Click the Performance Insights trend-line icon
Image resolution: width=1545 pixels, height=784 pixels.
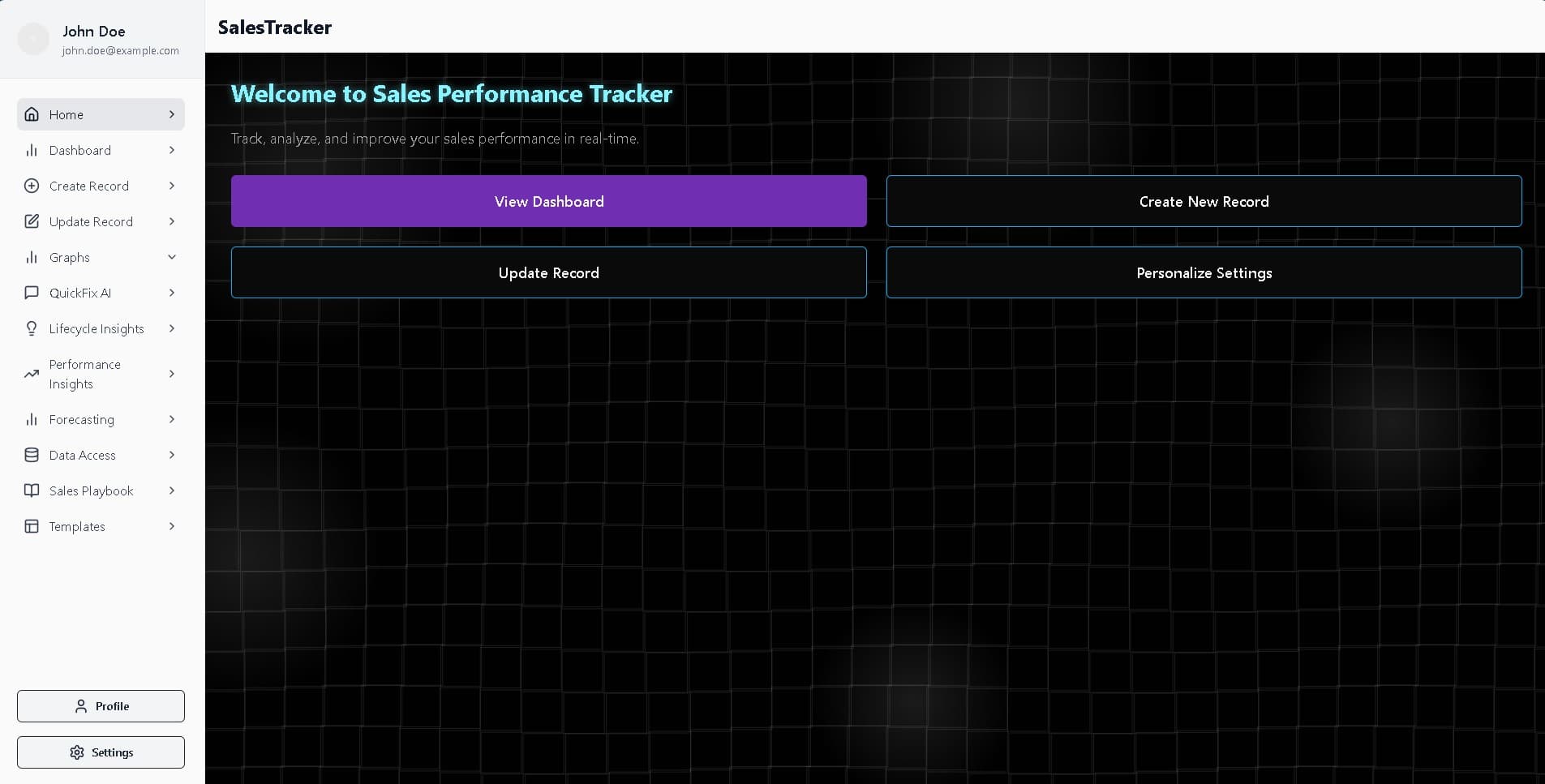tap(32, 374)
